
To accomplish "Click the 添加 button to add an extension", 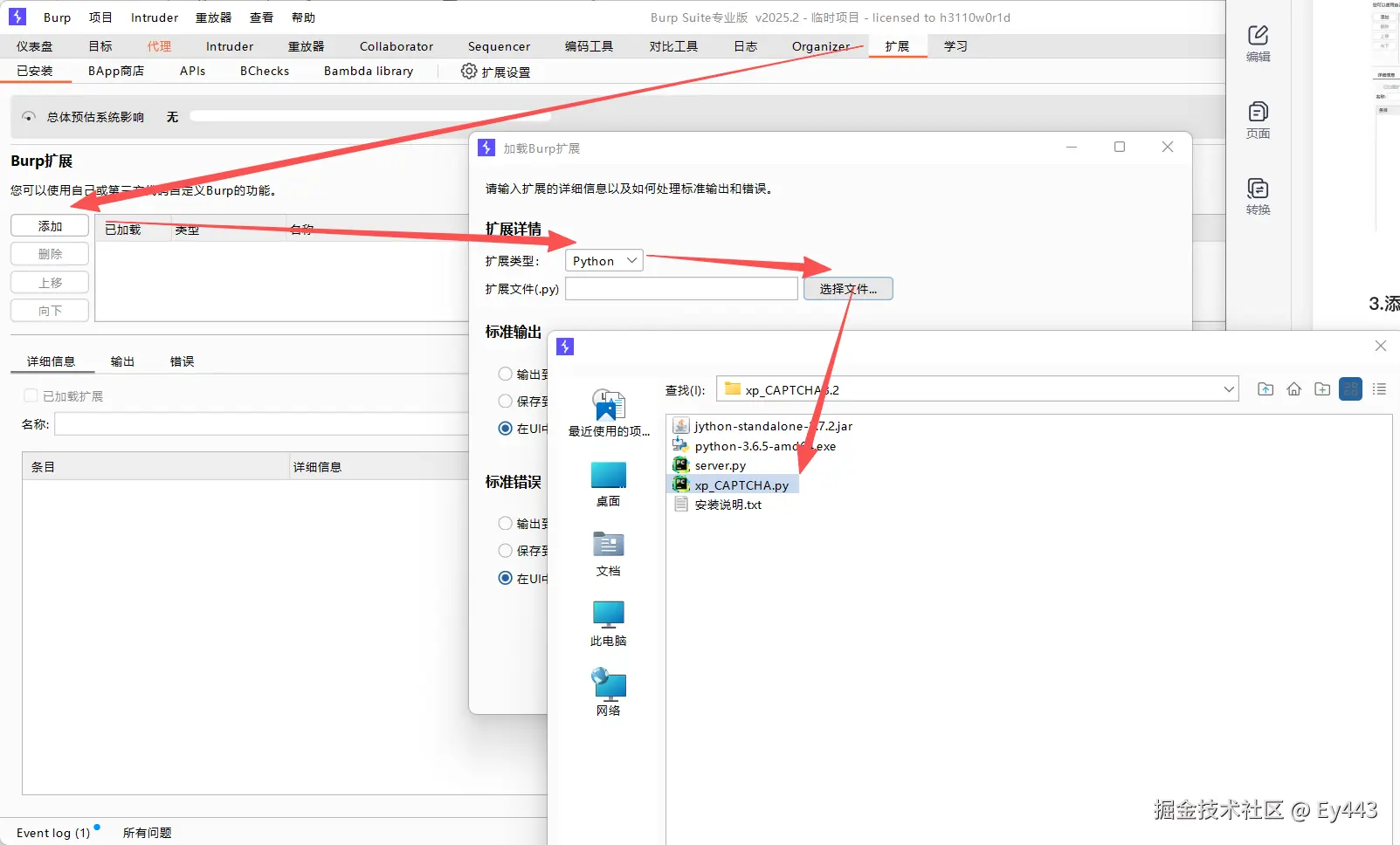I will pos(50,226).
